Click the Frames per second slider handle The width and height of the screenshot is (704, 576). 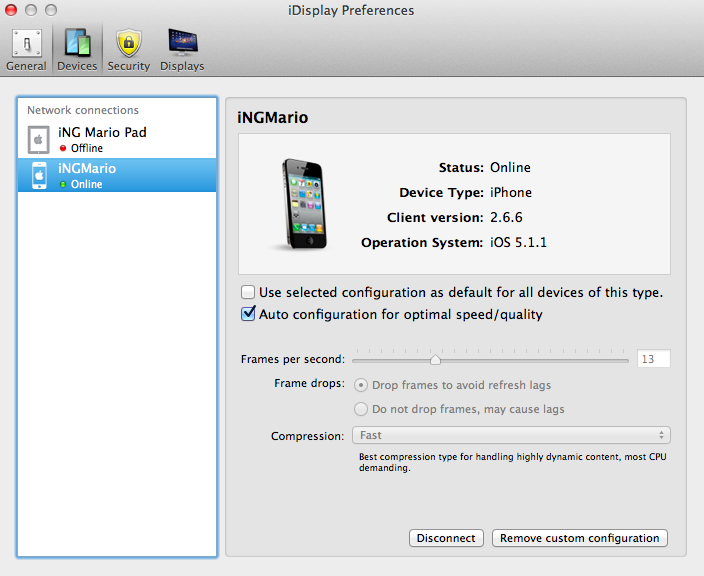tap(435, 359)
